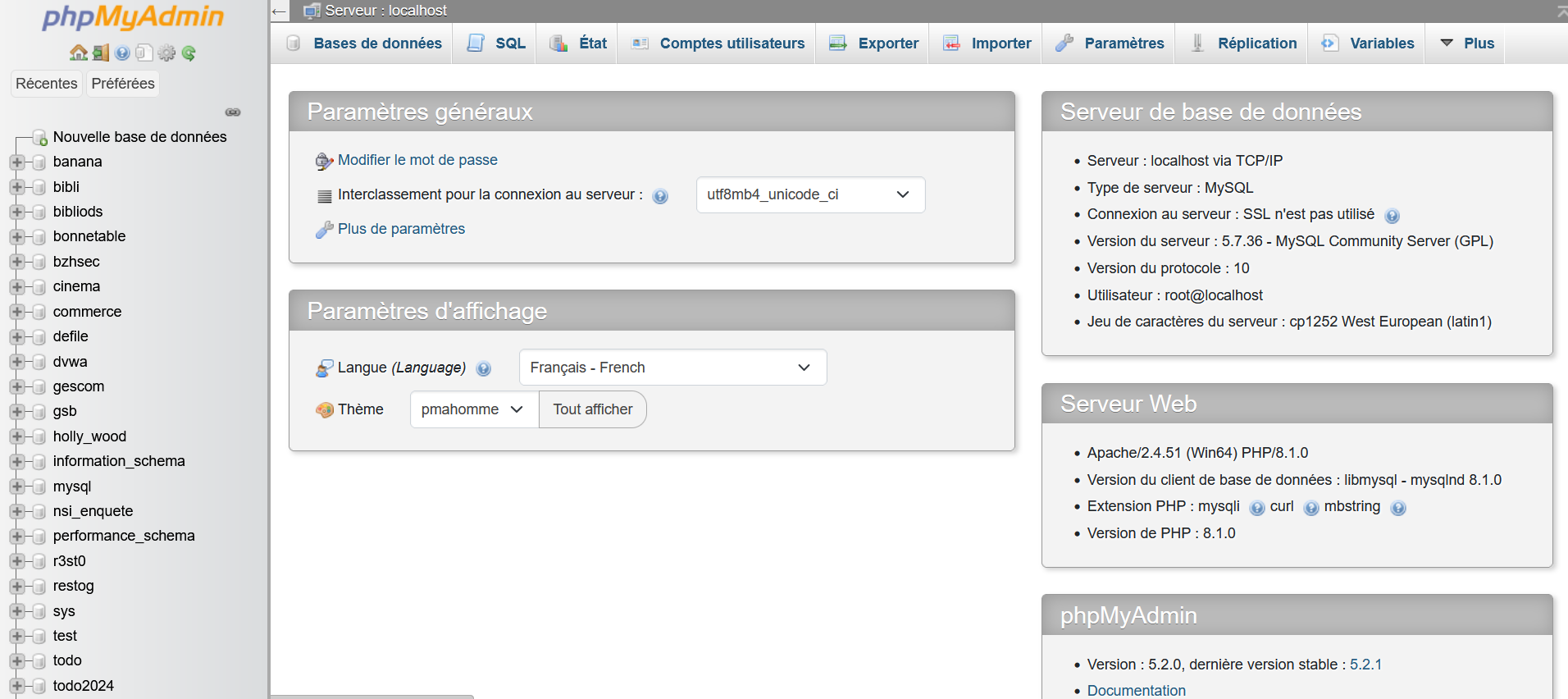Click the password key icon
The width and height of the screenshot is (1568, 699).
(324, 161)
